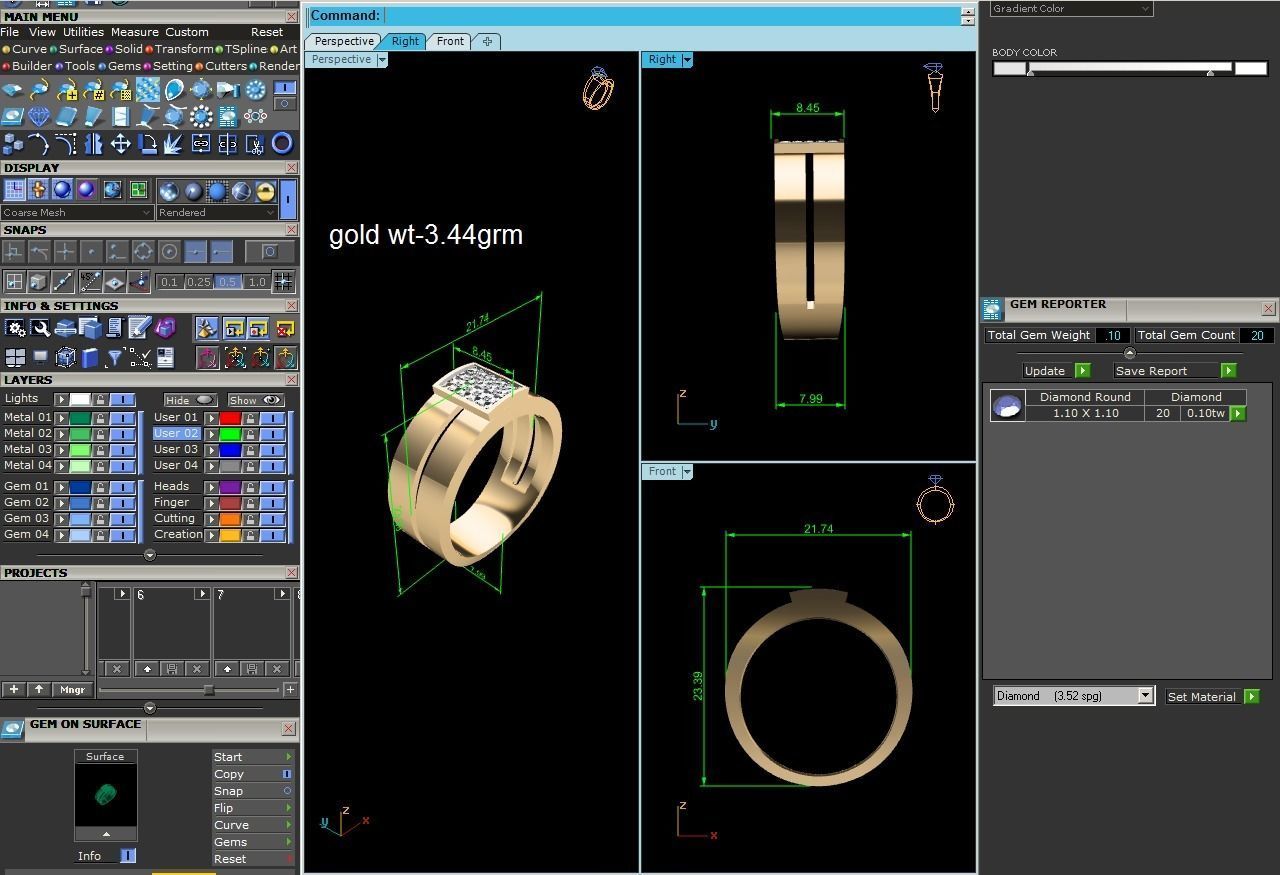Click the stacked cubes array tool
1280x875 pixels.
click(x=12, y=144)
